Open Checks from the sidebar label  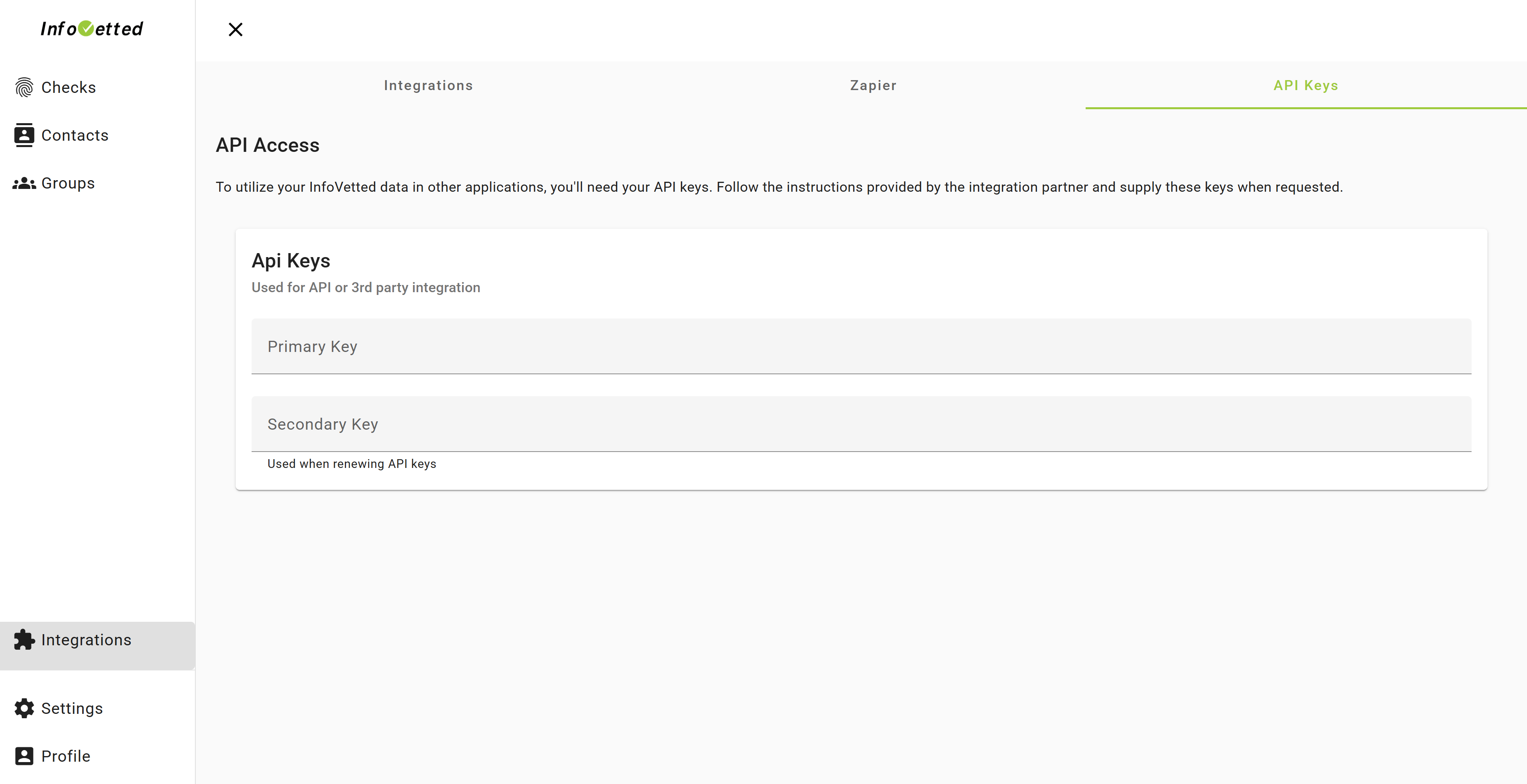(69, 87)
